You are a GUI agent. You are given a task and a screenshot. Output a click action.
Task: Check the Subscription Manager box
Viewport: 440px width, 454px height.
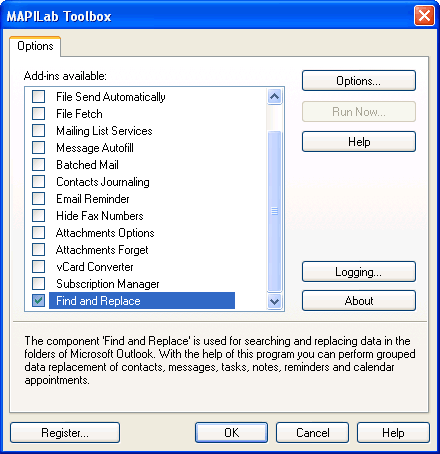click(x=38, y=284)
